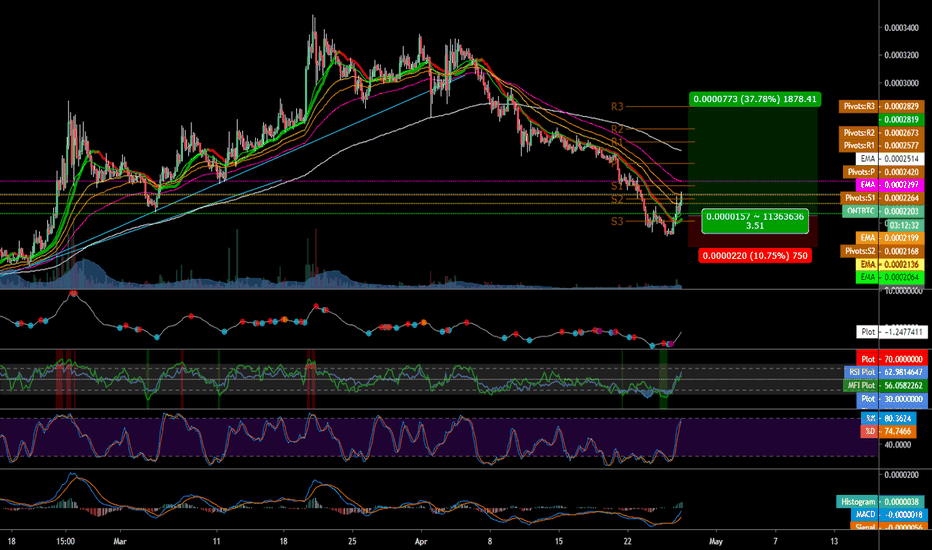932x550 pixels.
Task: Click the 7 date axis label
Action: click(775, 541)
